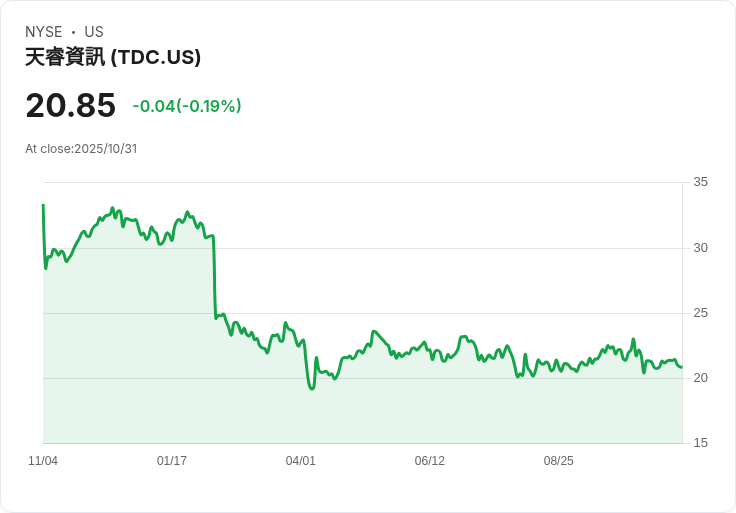Image resolution: width=736 pixels, height=513 pixels.
Task: Choose the 04/01 date on the x-axis
Action: pos(301,461)
